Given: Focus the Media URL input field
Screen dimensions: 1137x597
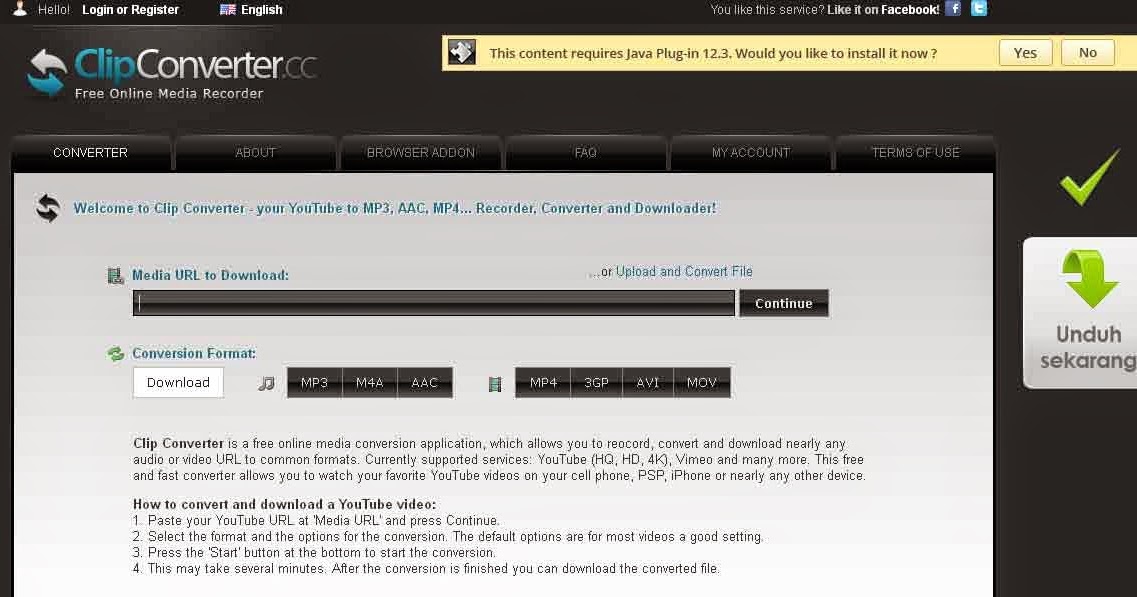Looking at the screenshot, I should pyautogui.click(x=434, y=303).
